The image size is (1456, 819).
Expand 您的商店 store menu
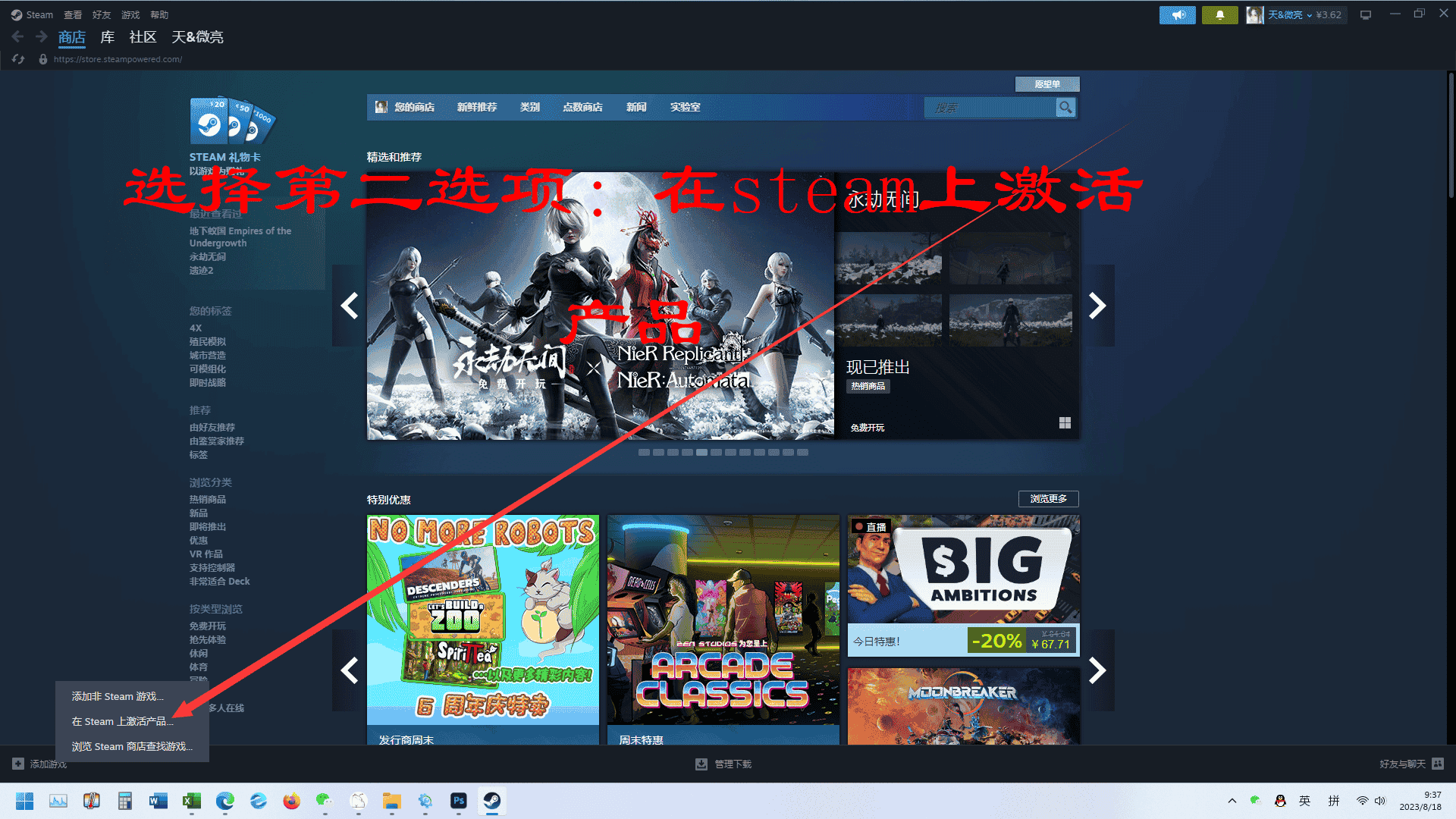[x=414, y=108]
